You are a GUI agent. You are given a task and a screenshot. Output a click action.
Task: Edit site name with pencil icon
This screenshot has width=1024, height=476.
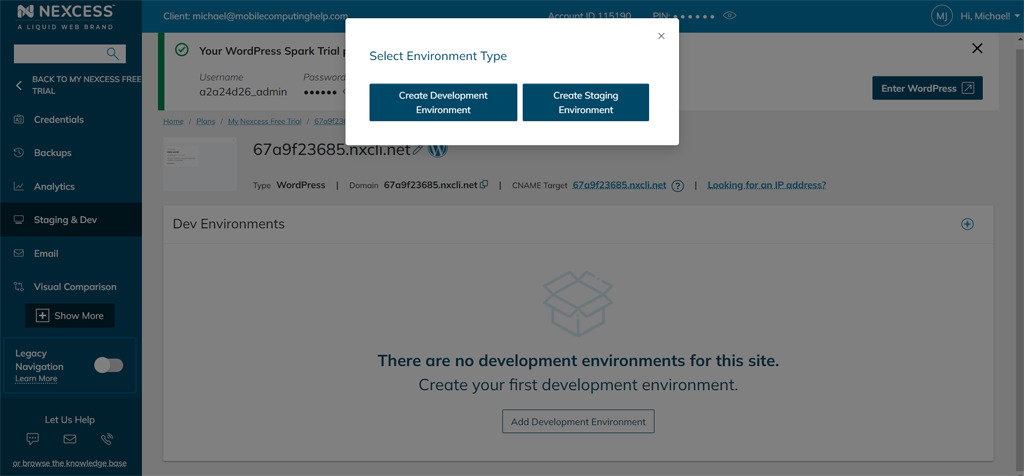click(418, 150)
